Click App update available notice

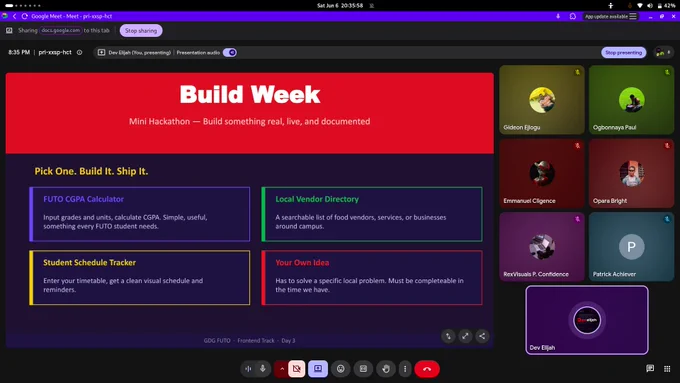[606, 16]
